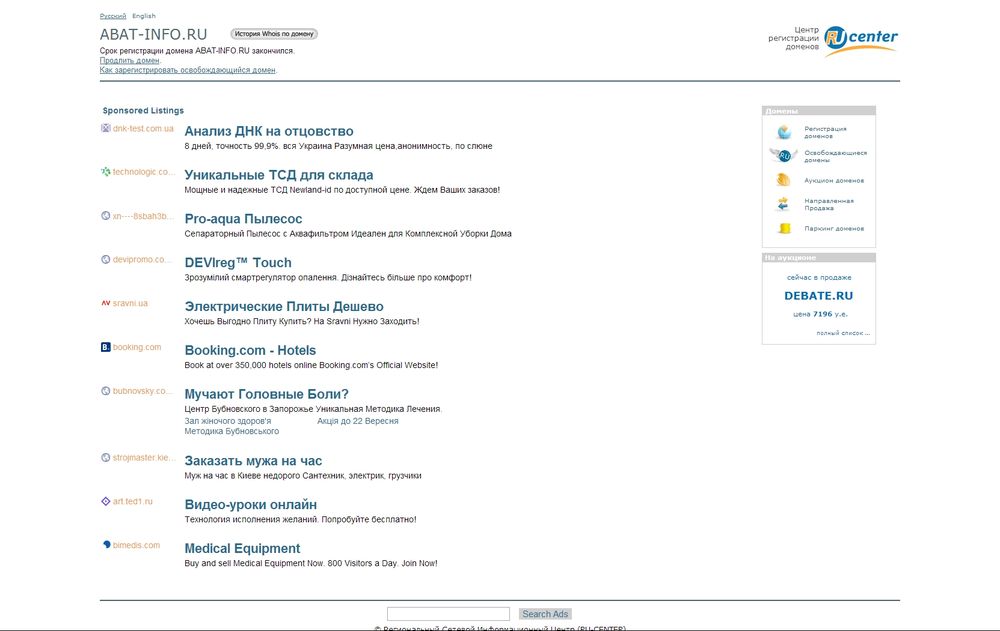Click the devipromo globe favicon
This screenshot has height=631, width=1000.
105,260
